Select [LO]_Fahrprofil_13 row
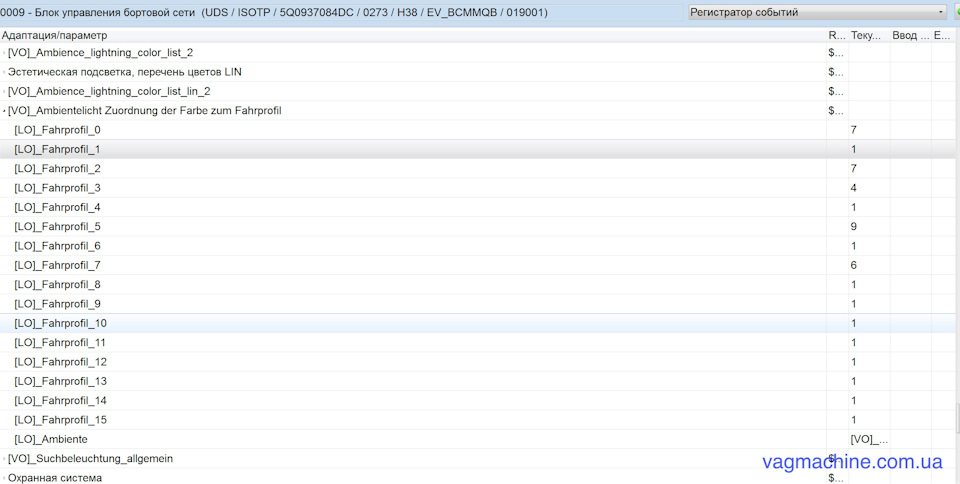The height and width of the screenshot is (484, 960). pos(478,381)
